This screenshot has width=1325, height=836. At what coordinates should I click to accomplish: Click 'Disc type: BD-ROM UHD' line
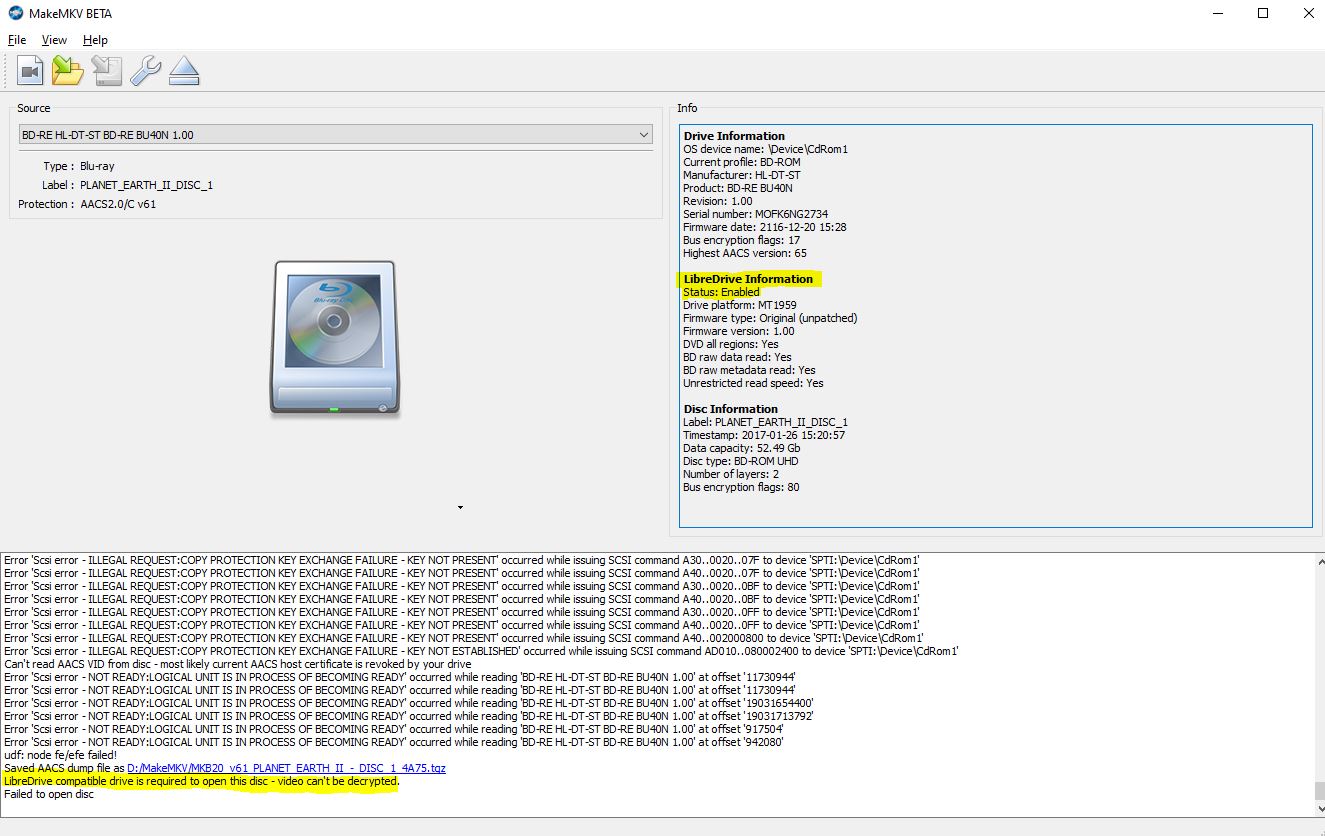[x=740, y=461]
